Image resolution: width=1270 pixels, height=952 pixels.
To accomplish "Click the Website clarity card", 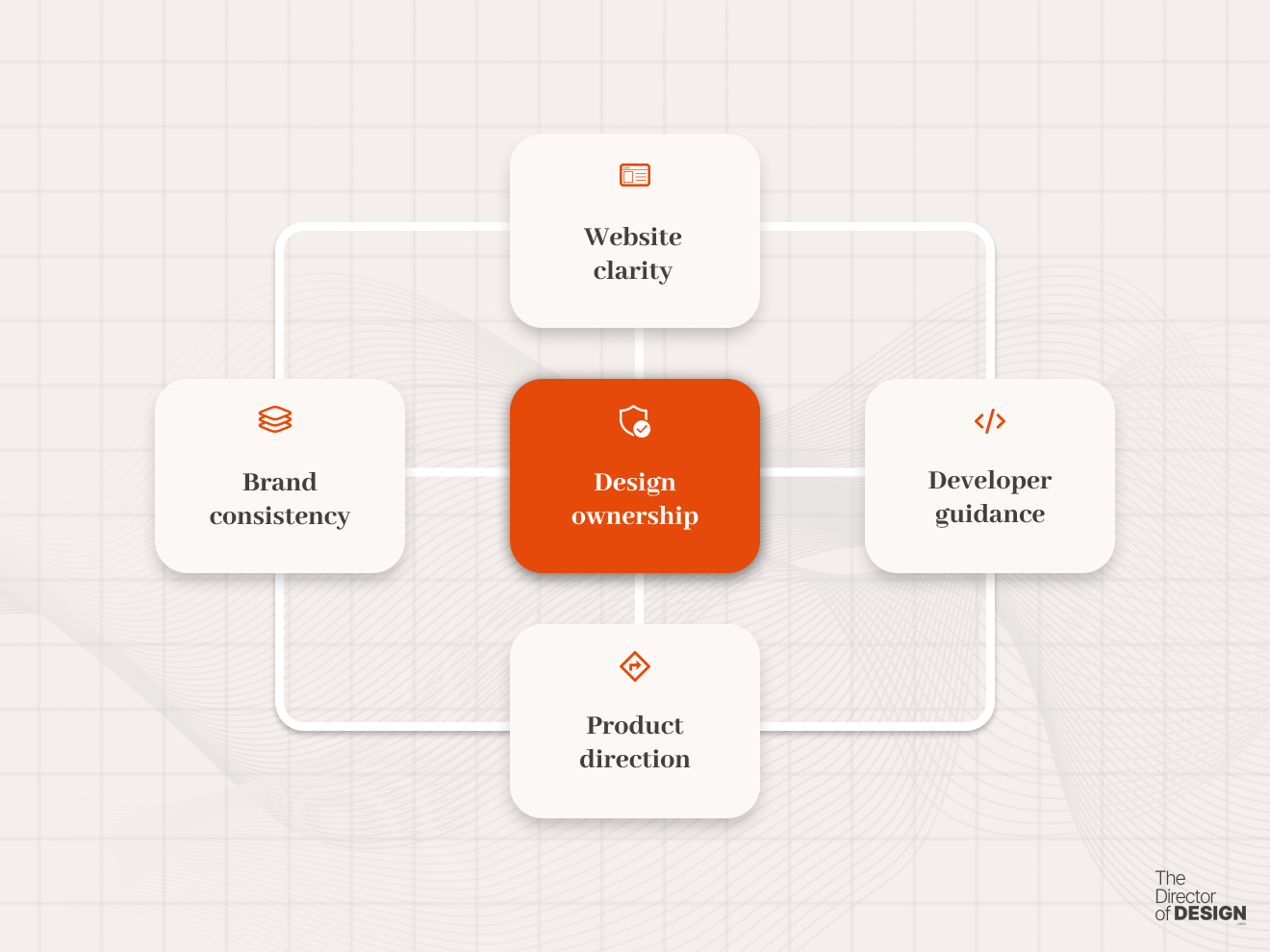I will 634,231.
